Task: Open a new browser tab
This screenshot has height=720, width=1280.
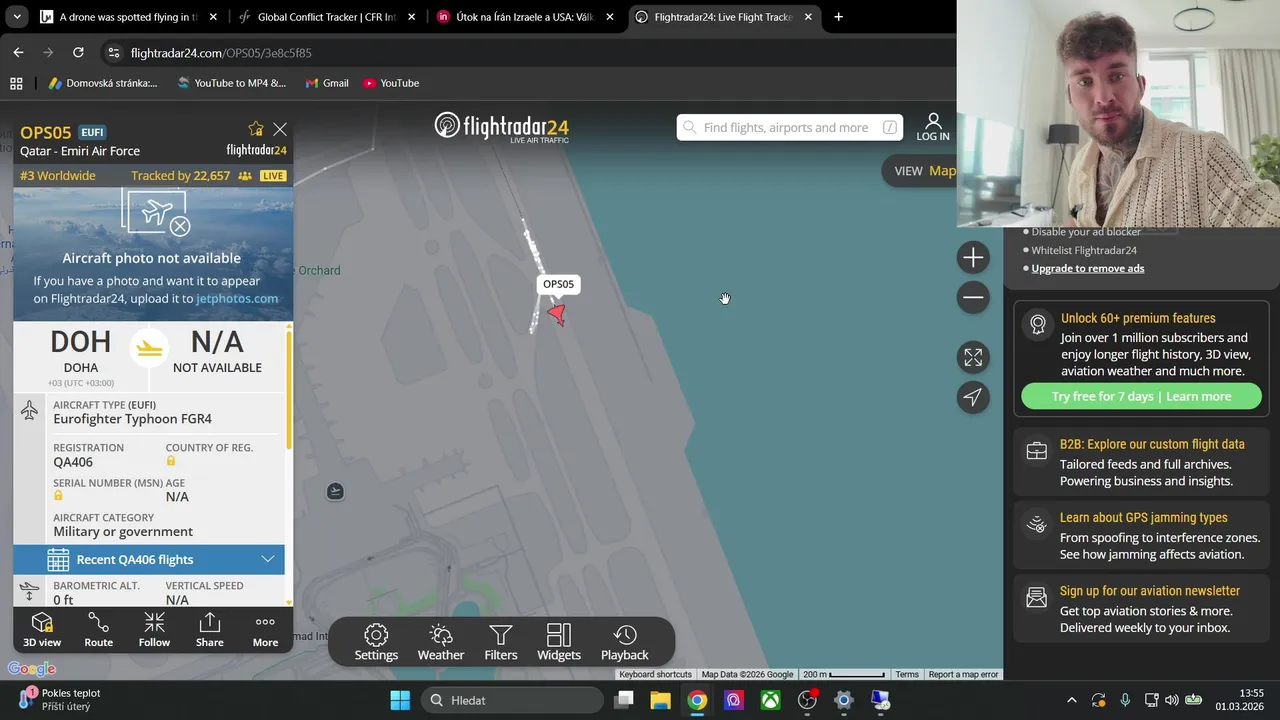Action: (838, 17)
